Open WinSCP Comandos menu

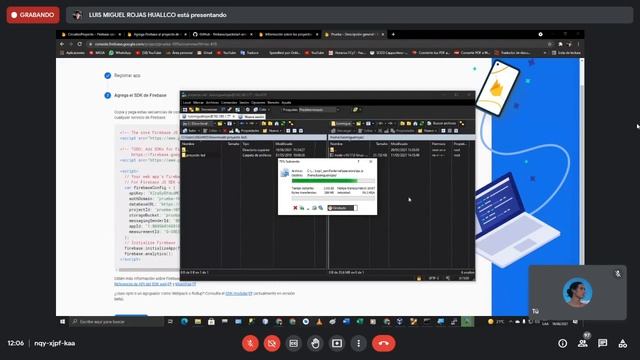(x=229, y=102)
